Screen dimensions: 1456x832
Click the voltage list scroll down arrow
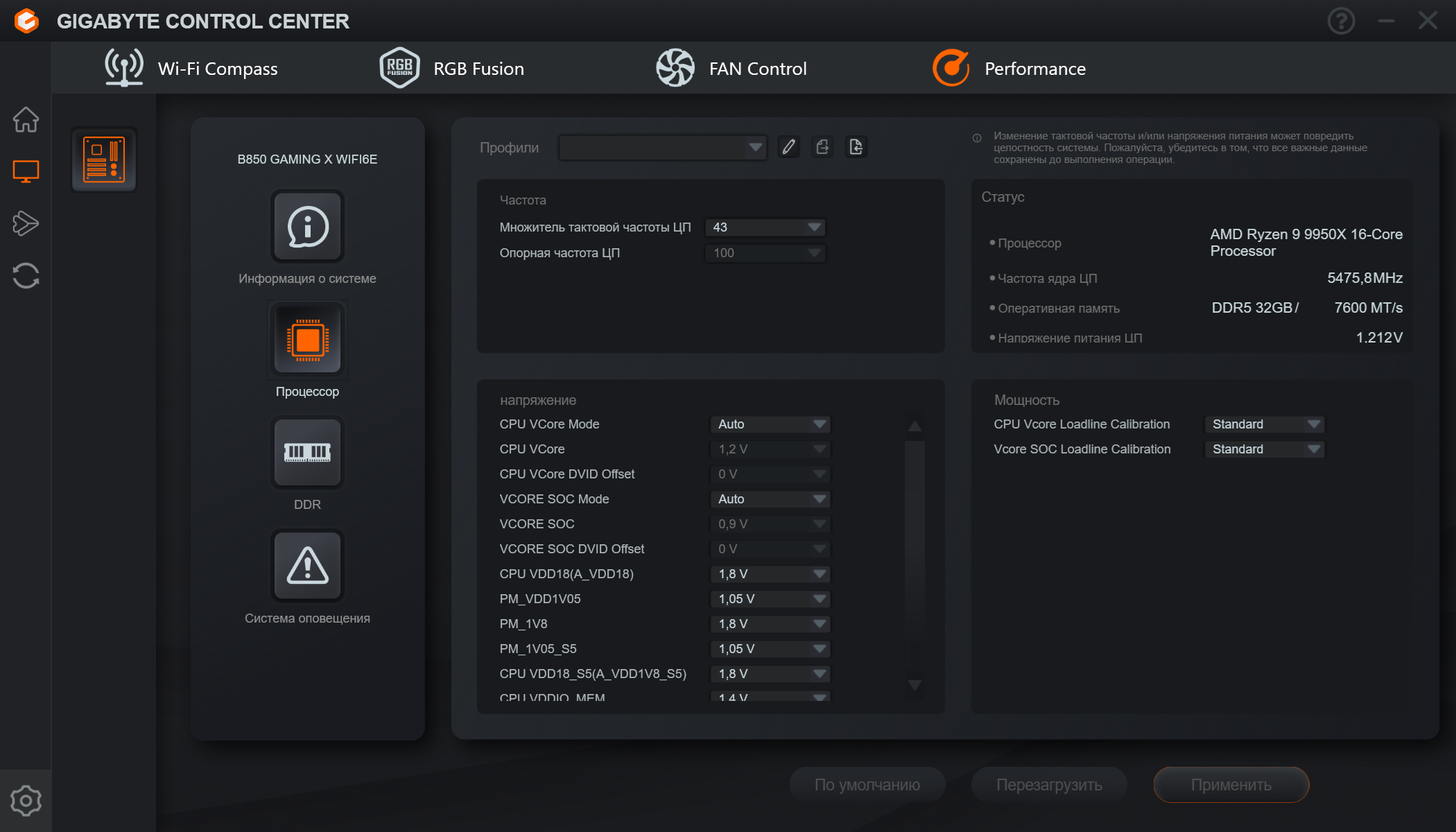tap(915, 685)
